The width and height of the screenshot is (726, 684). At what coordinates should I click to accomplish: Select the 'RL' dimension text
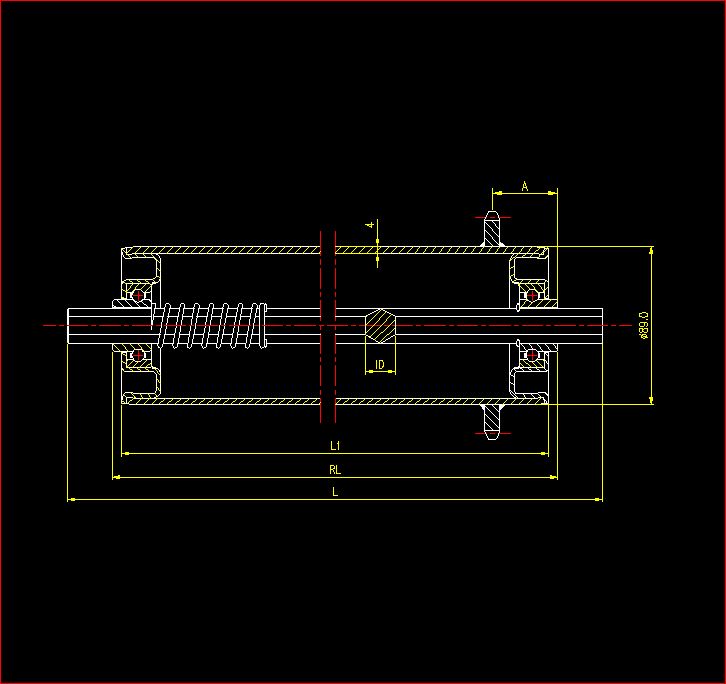tap(334, 468)
